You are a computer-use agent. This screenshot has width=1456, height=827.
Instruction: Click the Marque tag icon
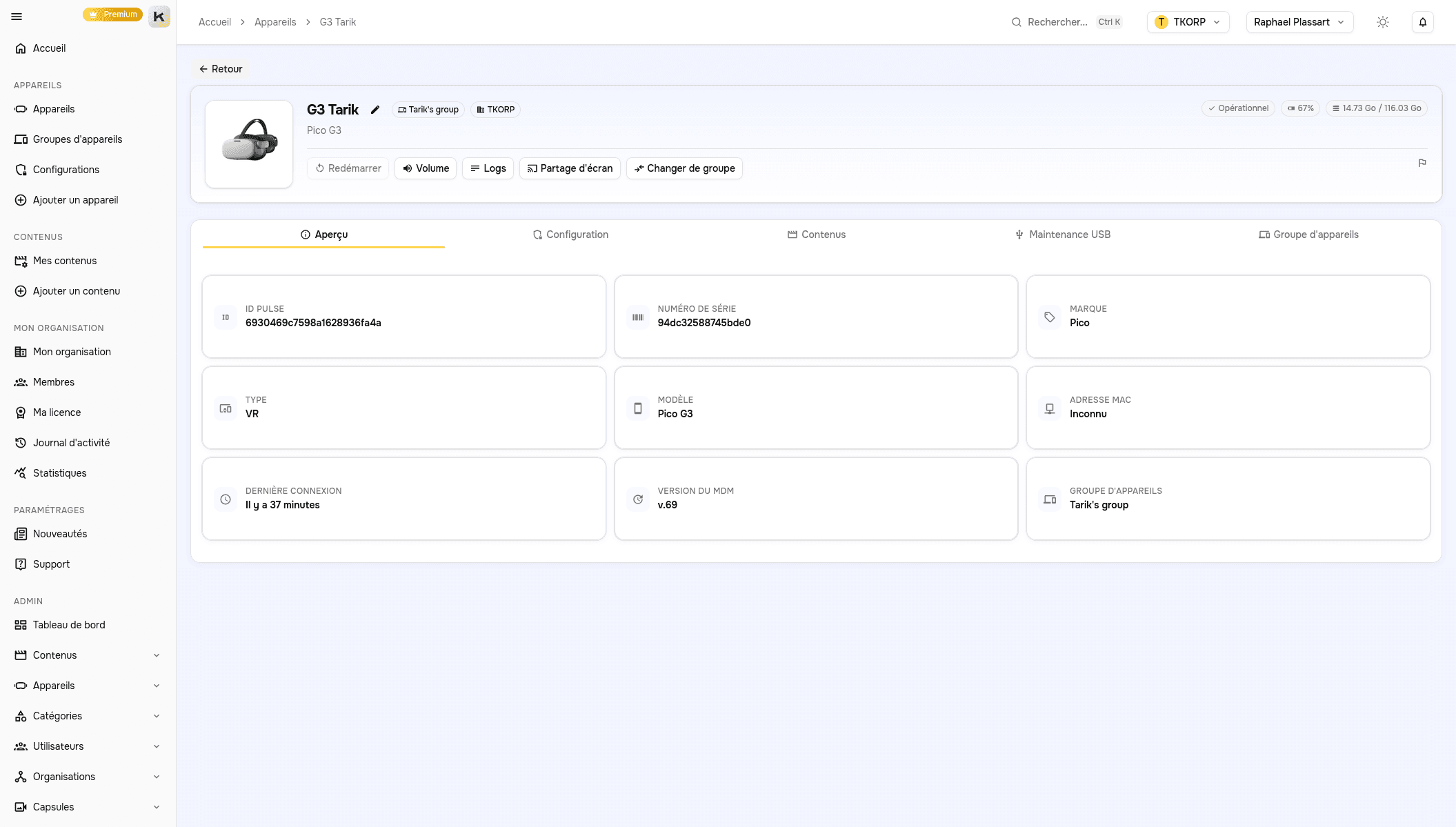click(x=1050, y=317)
